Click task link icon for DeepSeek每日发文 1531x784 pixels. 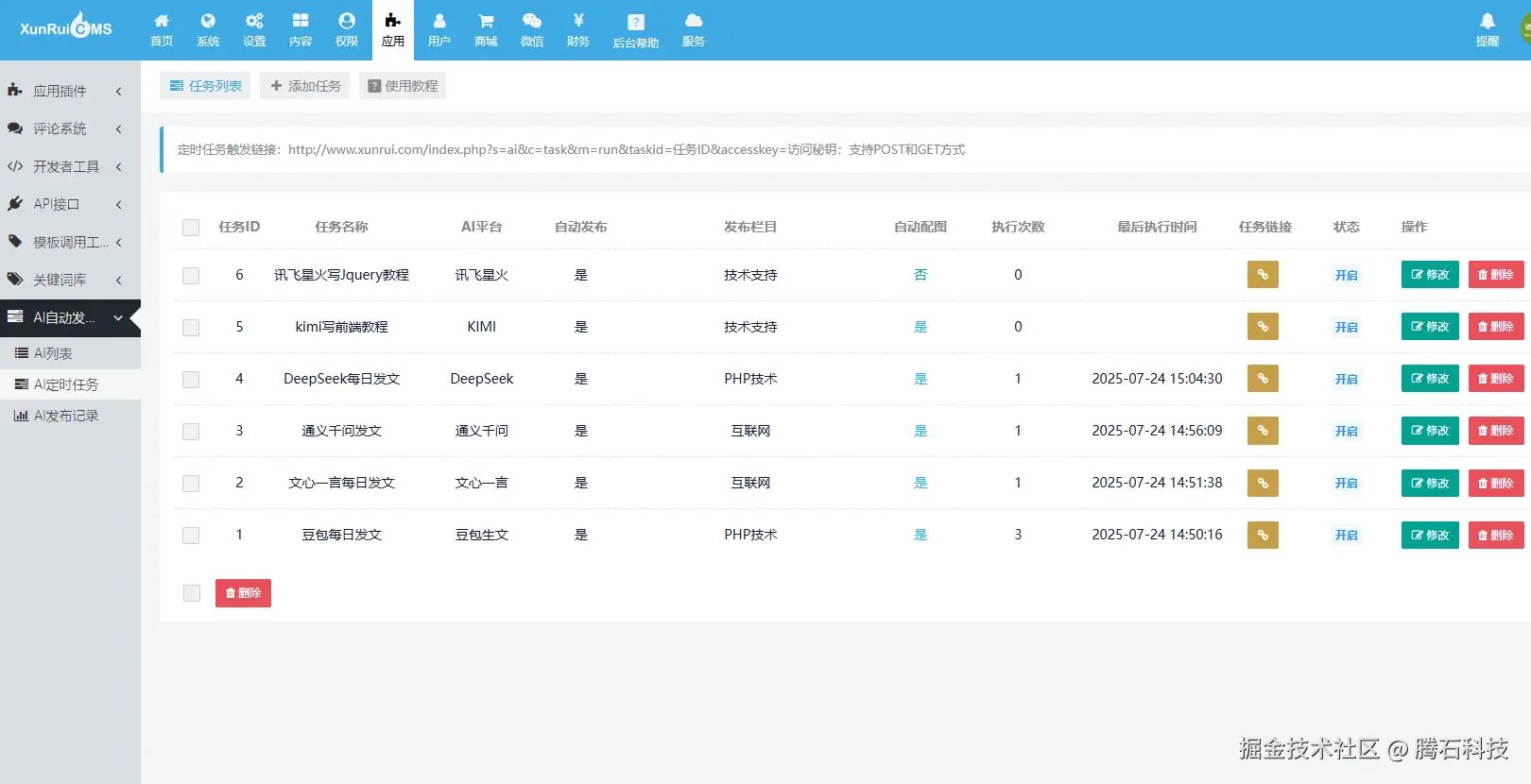pyautogui.click(x=1263, y=379)
